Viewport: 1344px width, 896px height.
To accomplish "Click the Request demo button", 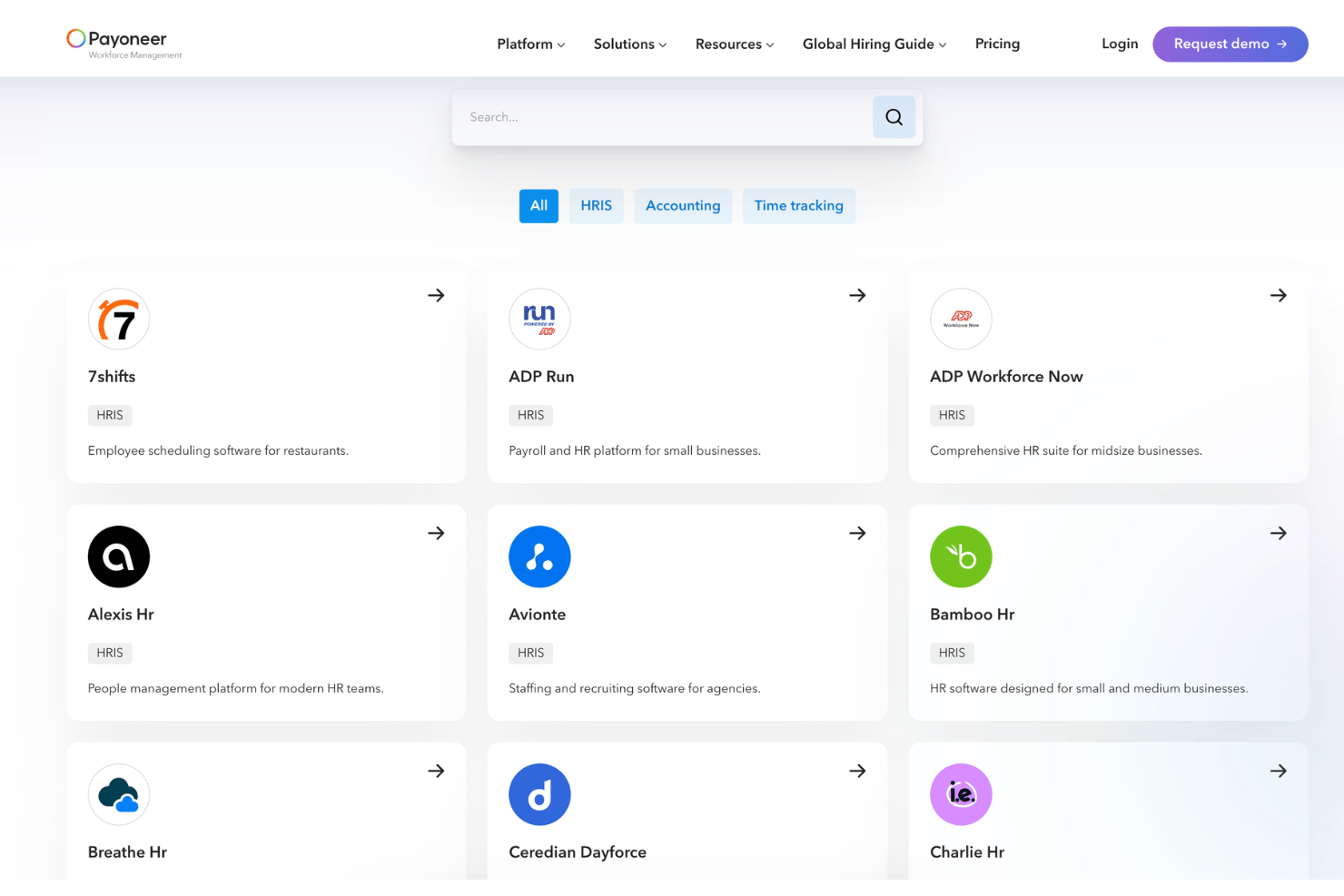I will [1230, 44].
